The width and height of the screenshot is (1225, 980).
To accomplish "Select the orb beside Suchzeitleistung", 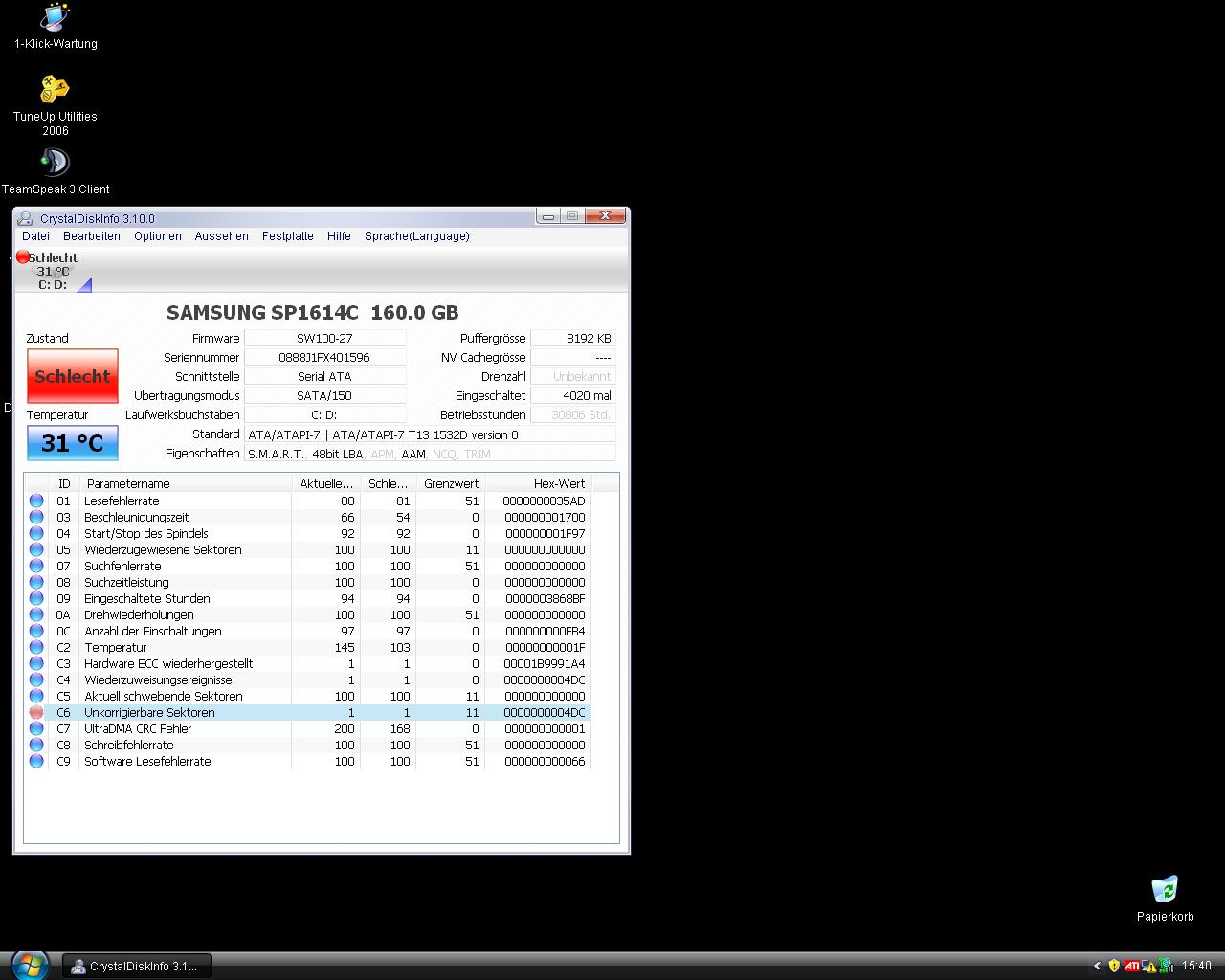I will tap(36, 582).
